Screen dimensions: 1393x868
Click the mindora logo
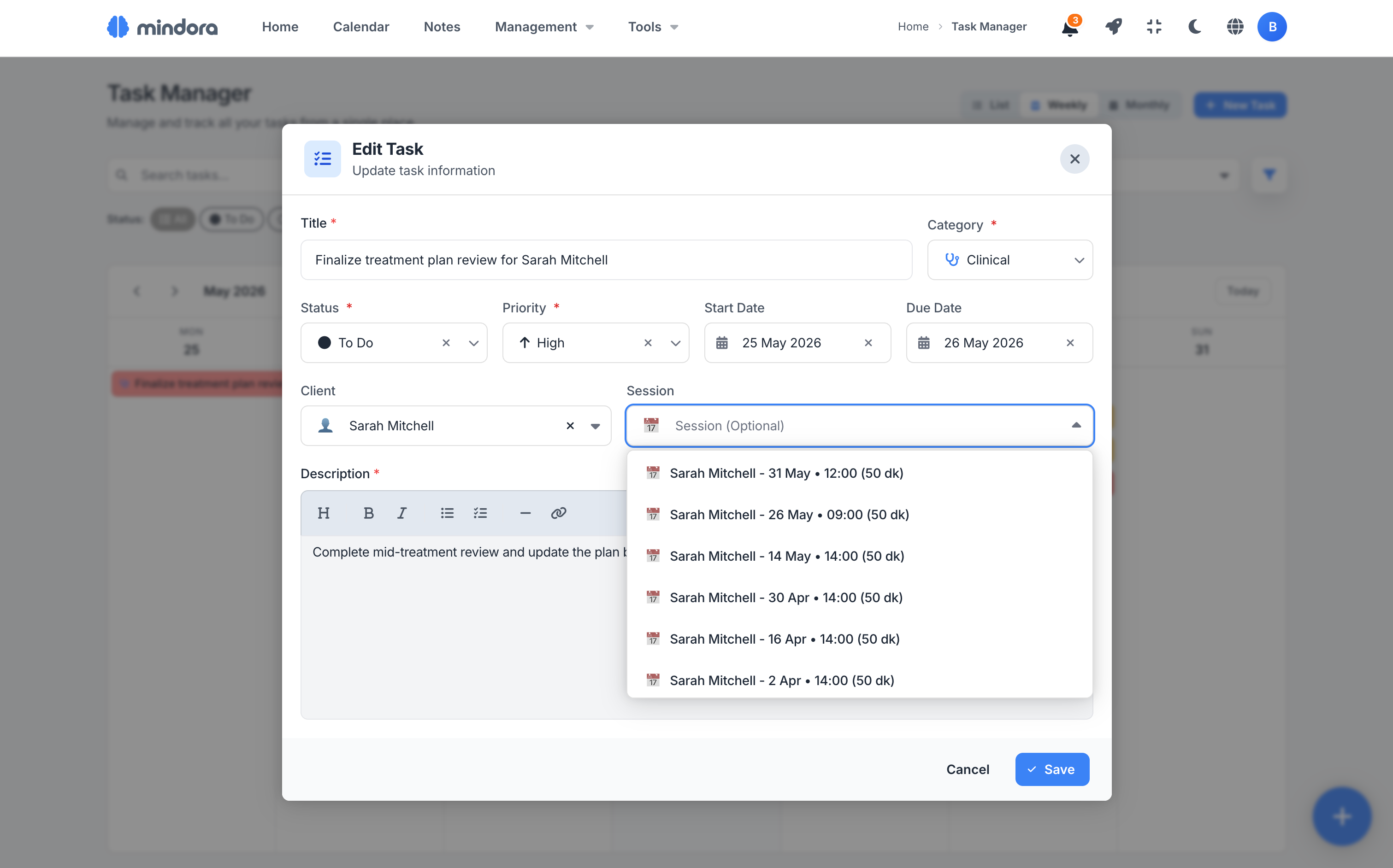pos(163,26)
